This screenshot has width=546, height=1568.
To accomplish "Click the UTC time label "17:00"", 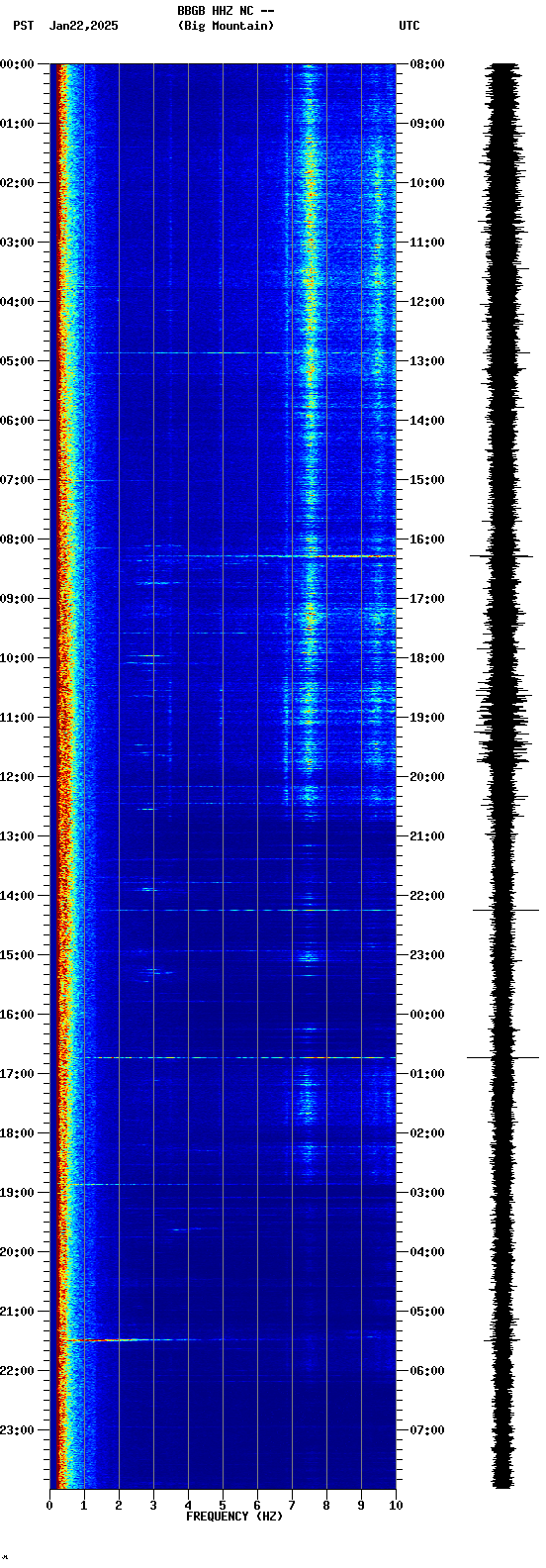I will 427,599.
